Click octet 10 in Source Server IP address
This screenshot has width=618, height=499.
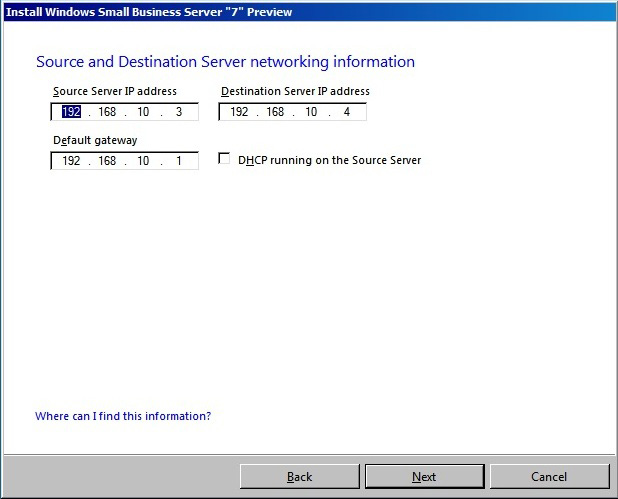(143, 112)
